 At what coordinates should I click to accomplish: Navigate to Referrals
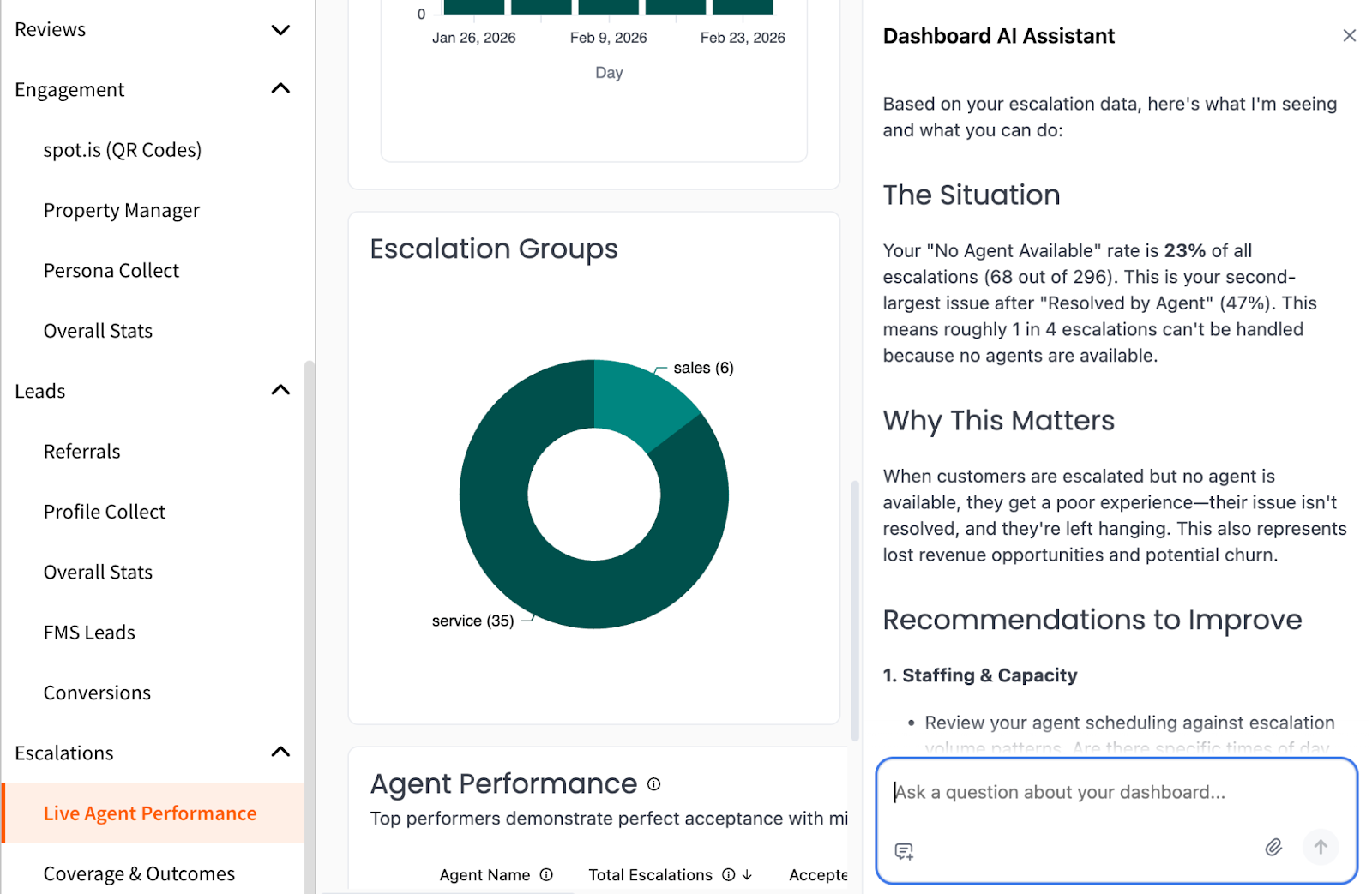[82, 452]
